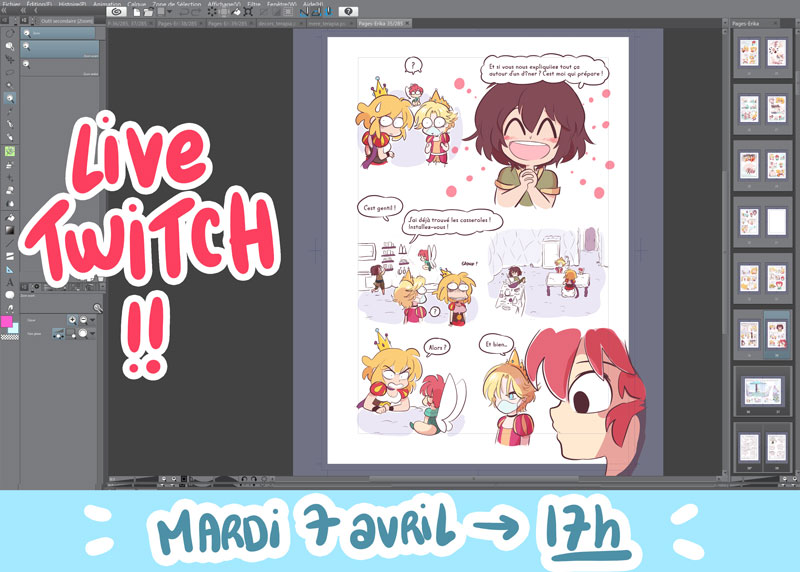
Task: Select the Correct line tool
Action: coord(10,308)
